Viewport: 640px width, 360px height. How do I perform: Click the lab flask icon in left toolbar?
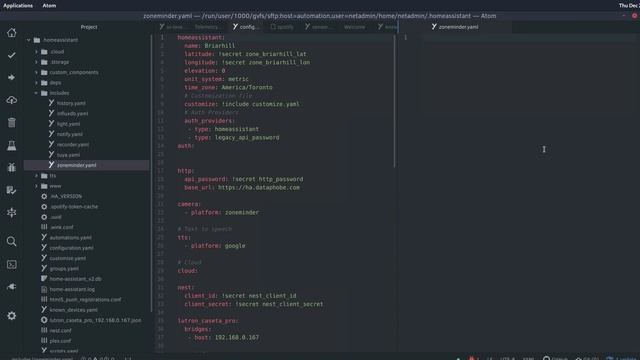tap(11, 145)
